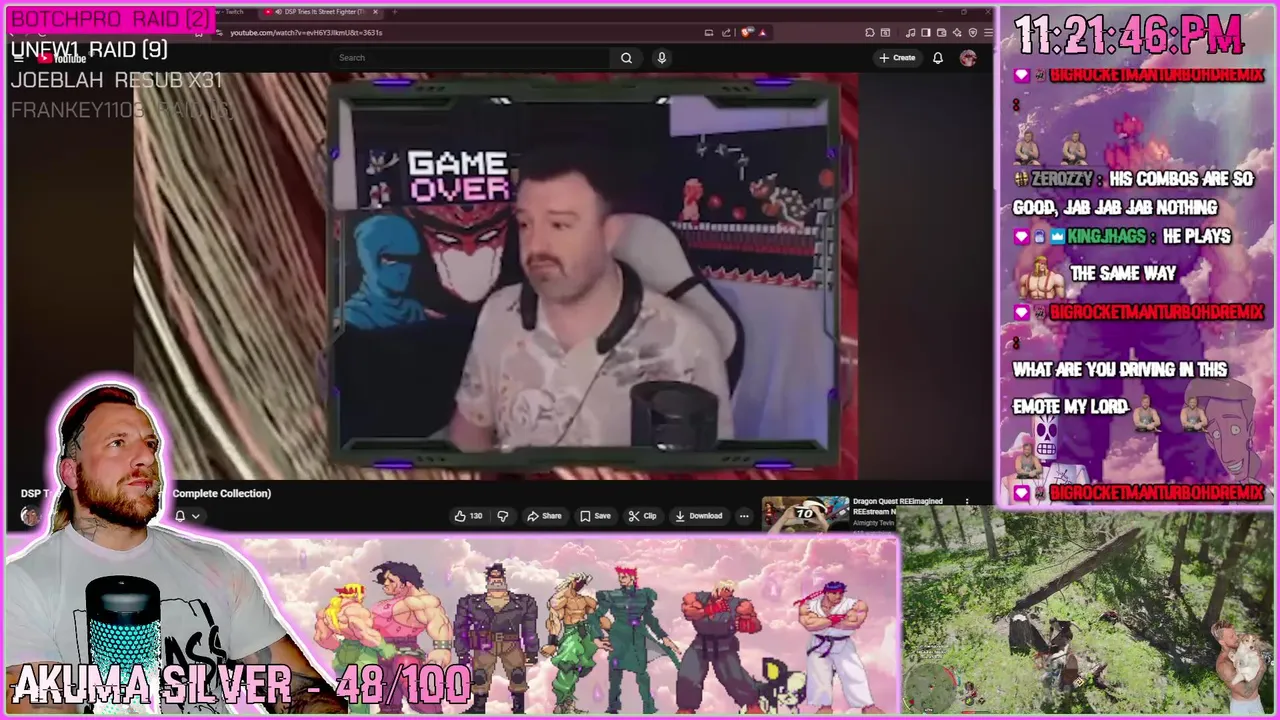Like the video showing 130 likes
Viewport: 1280px width, 720px height.
pos(467,516)
